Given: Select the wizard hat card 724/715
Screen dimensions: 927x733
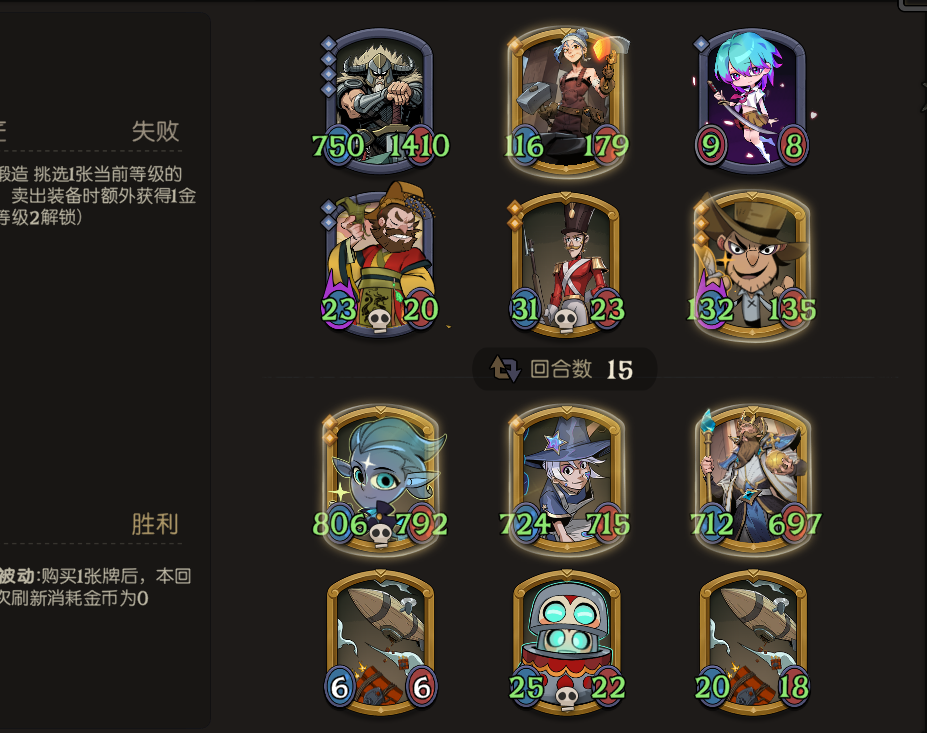Looking at the screenshot, I should pyautogui.click(x=566, y=479).
